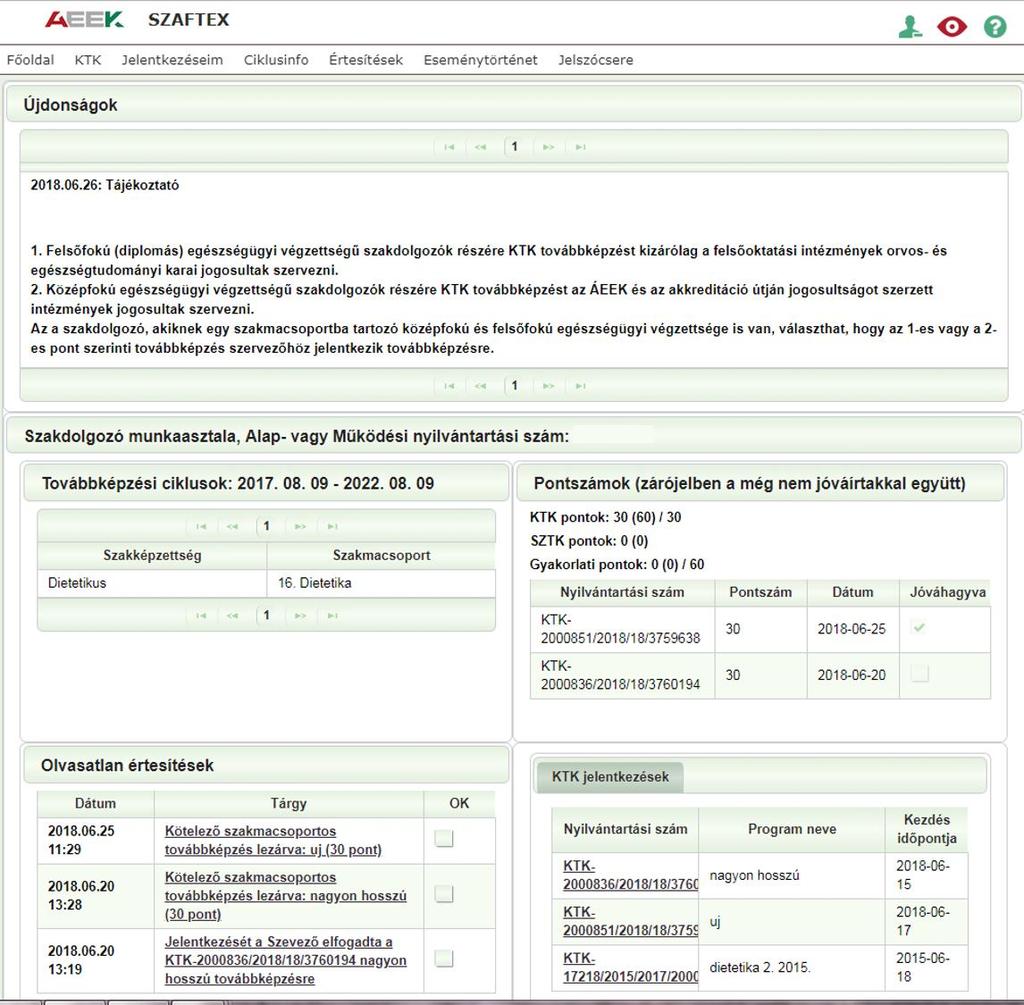
Task: Click previous-page arrow in bottom Újdonságok pager
Action: tap(481, 386)
